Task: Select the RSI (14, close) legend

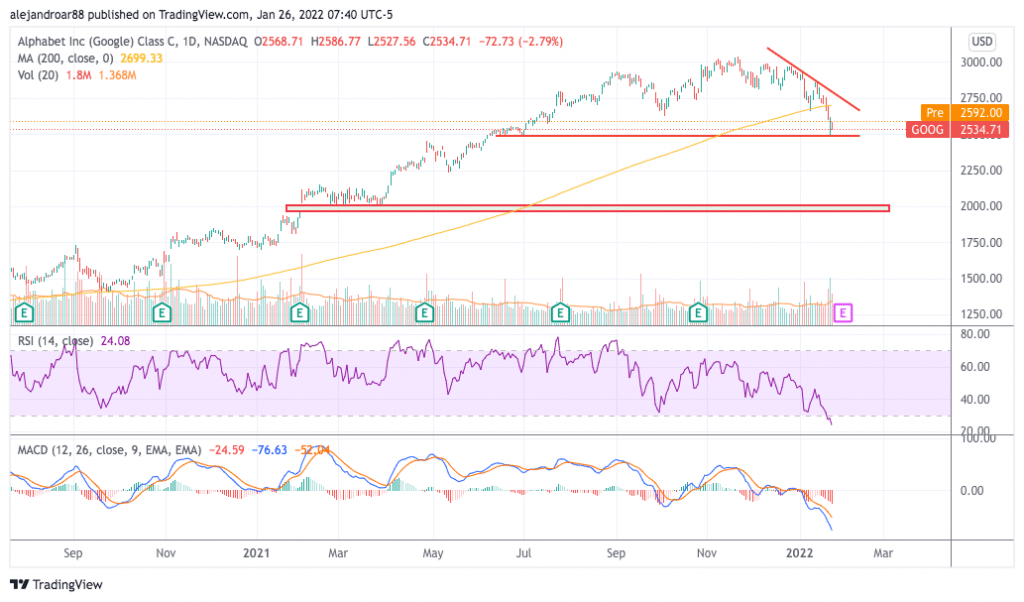Action: tap(56, 341)
